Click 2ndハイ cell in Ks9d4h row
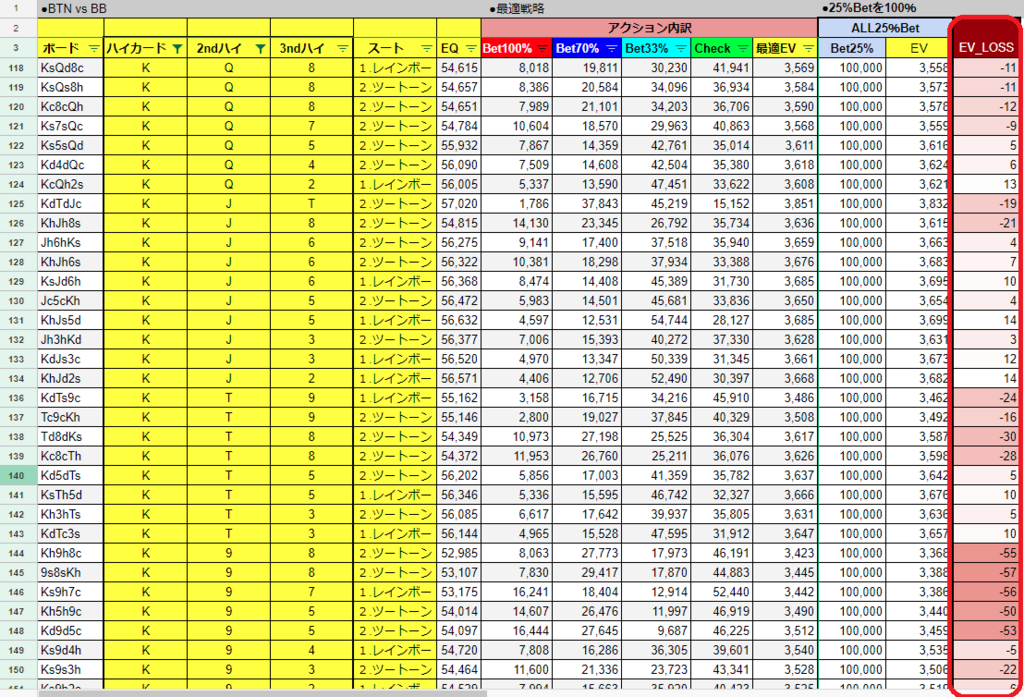 [x=229, y=650]
